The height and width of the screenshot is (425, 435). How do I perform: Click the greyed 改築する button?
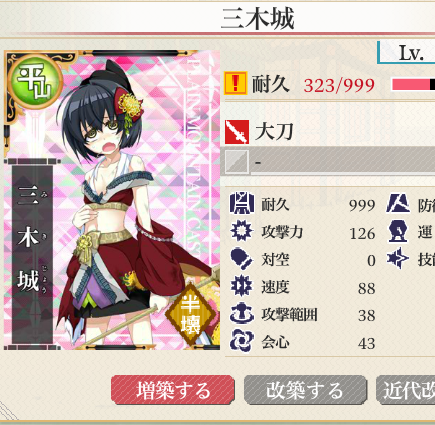(305, 390)
